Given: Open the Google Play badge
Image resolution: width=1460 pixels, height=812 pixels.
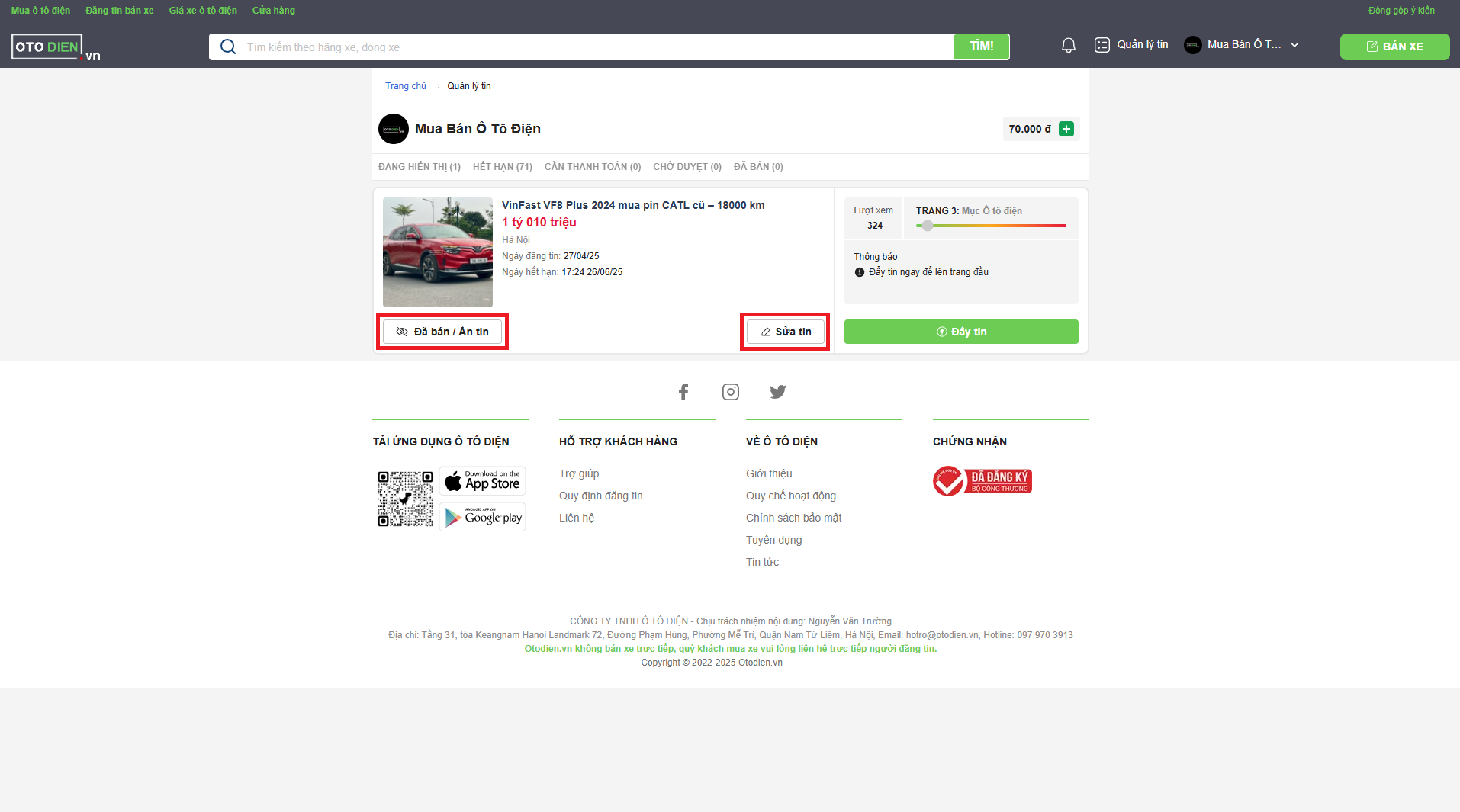Looking at the screenshot, I should tap(483, 517).
